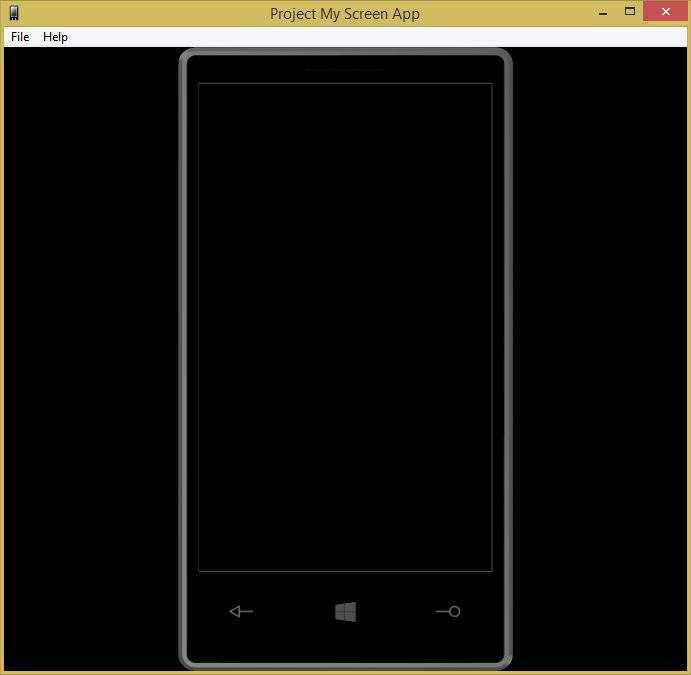Close the Project My Screen App window
Screen dimensions: 691x675
tap(666, 11)
